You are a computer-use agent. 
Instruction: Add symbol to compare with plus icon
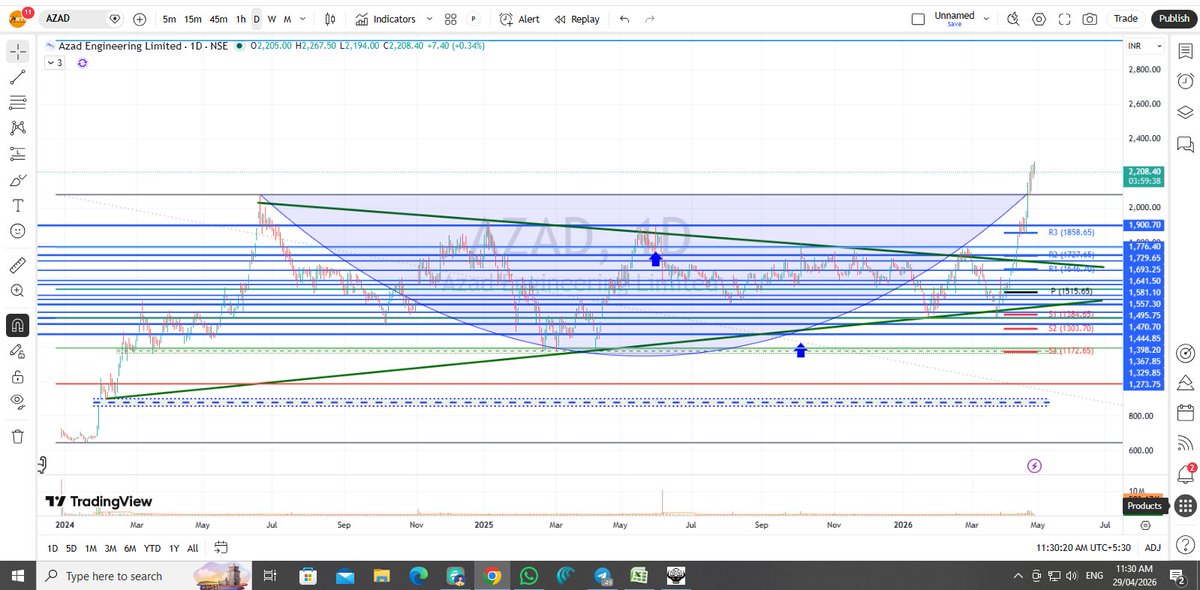pos(139,19)
